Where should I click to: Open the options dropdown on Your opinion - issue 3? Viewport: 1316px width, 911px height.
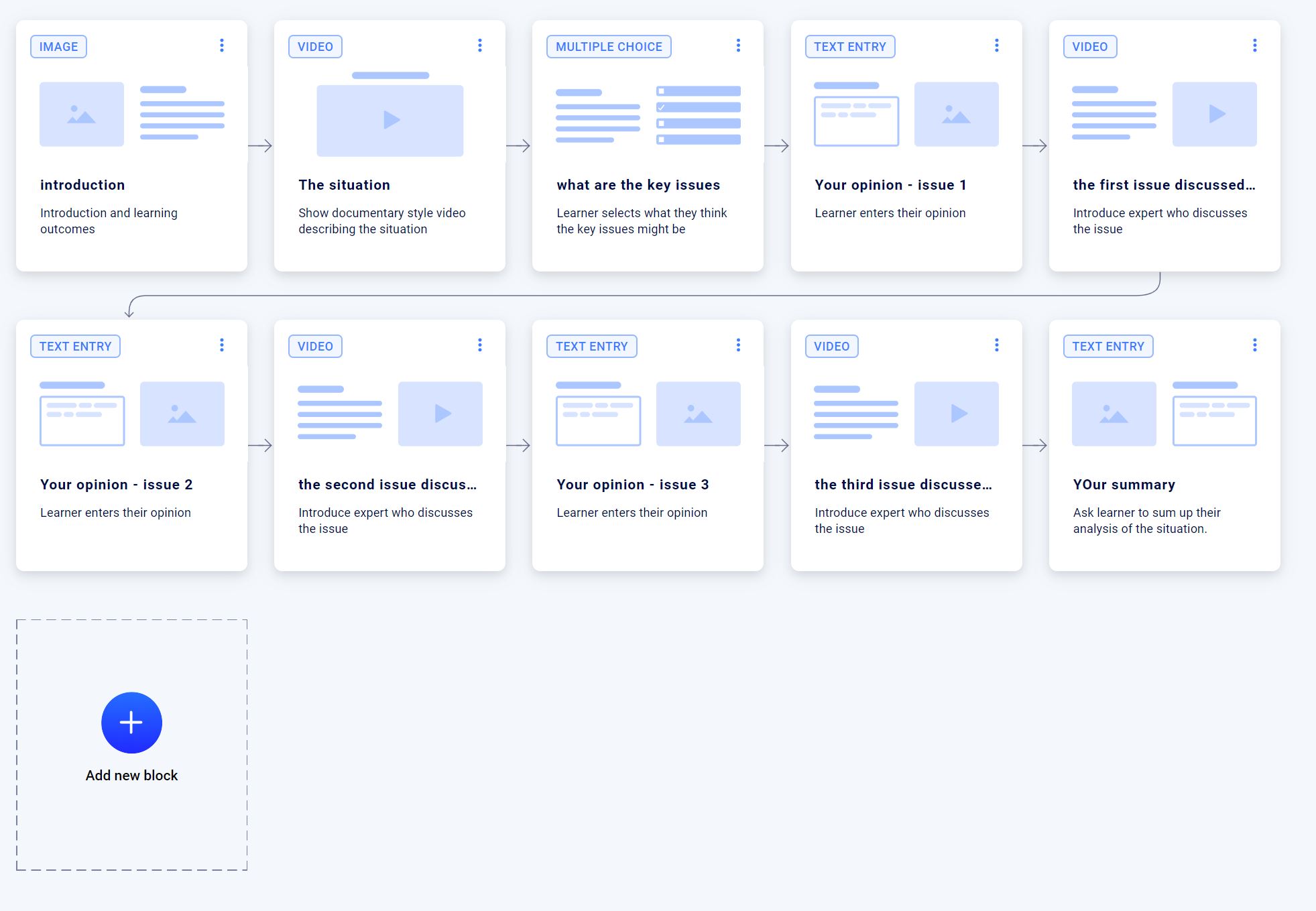(x=737, y=345)
